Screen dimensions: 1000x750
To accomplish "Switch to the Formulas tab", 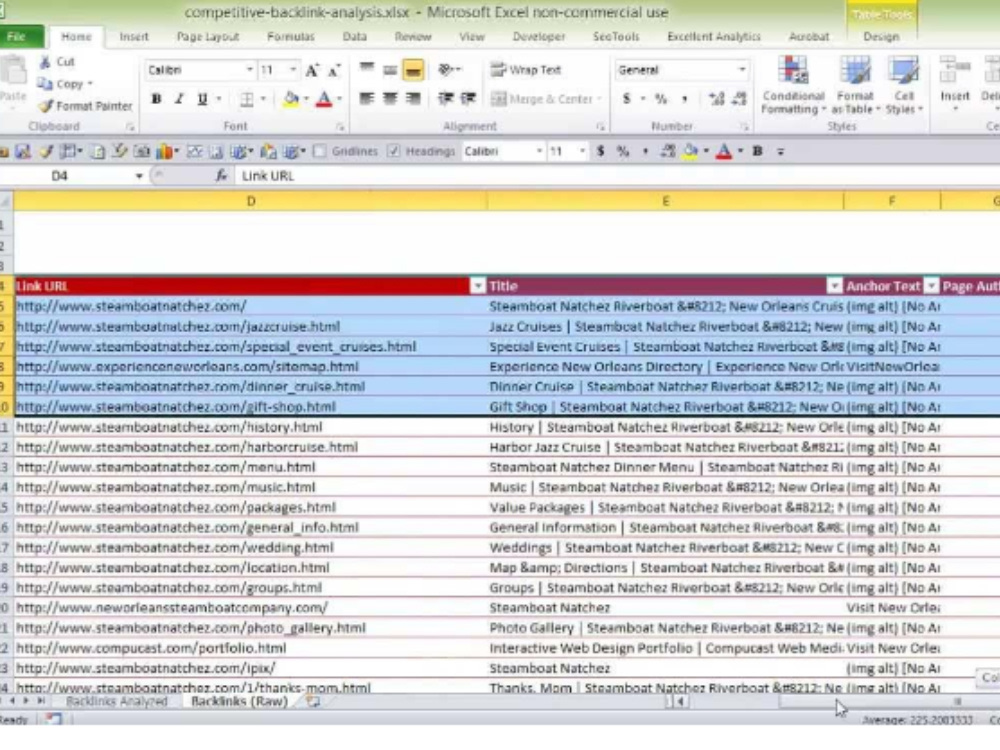I will [x=291, y=37].
